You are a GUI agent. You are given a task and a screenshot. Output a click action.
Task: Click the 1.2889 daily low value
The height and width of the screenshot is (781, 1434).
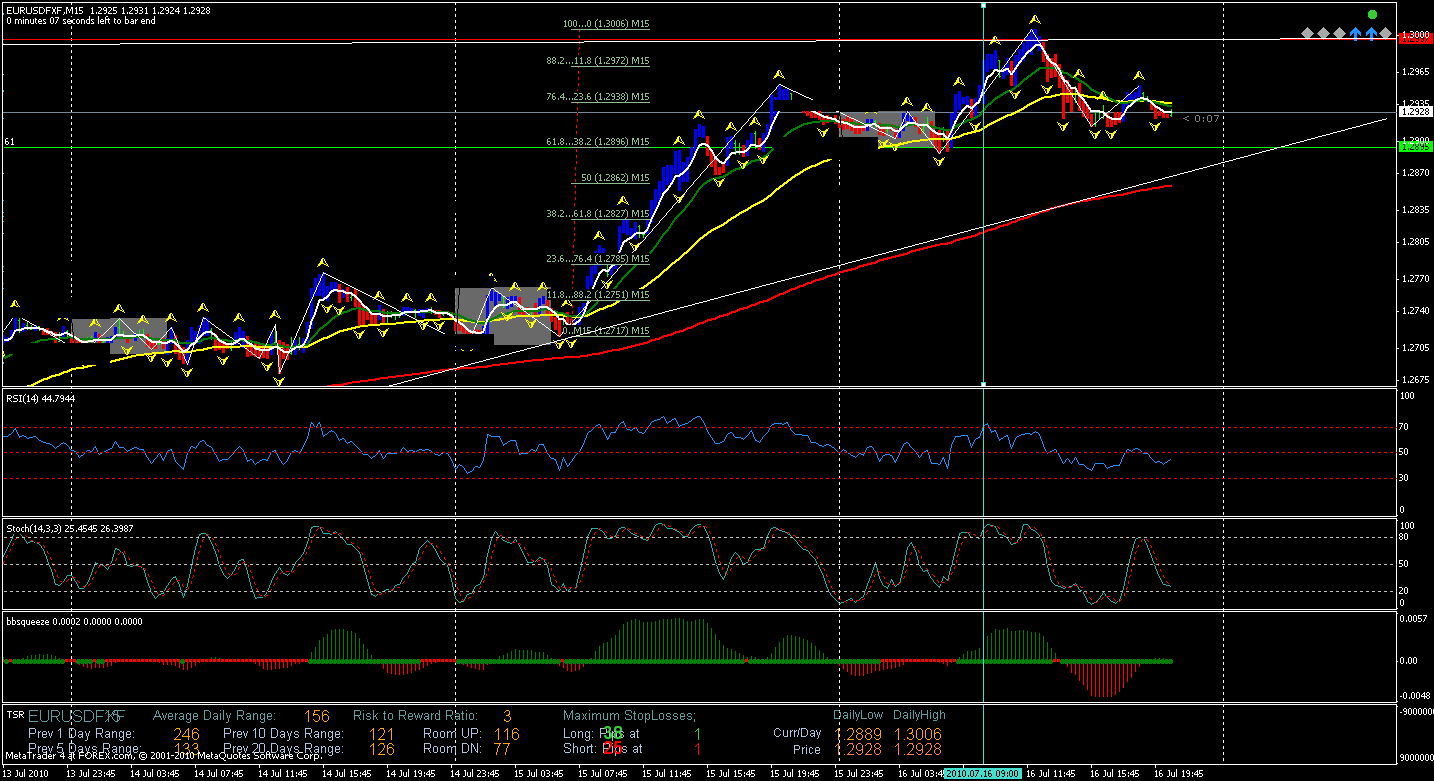[x=858, y=734]
